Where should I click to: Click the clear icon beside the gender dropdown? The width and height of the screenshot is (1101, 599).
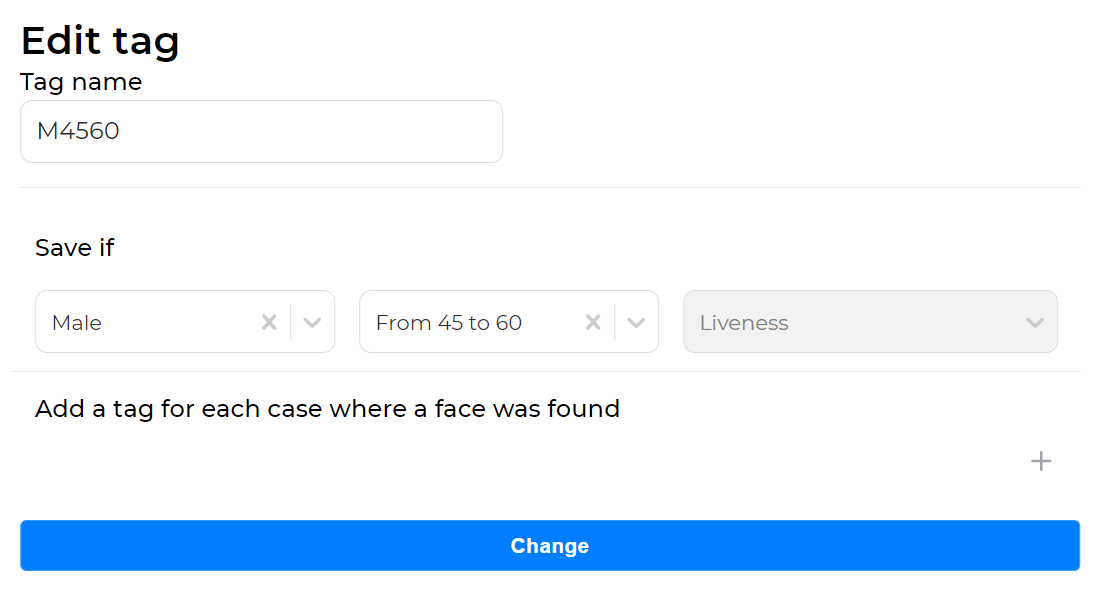[x=268, y=321]
